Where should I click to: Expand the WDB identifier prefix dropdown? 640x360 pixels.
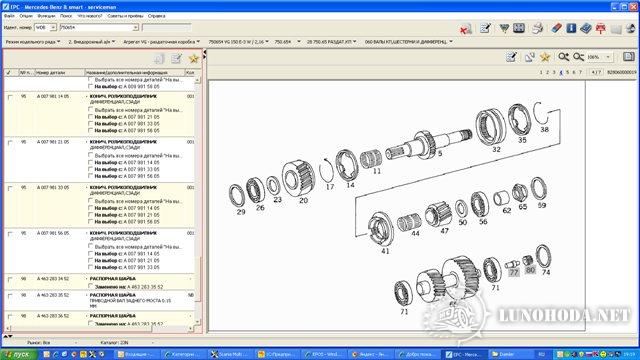tap(53, 27)
